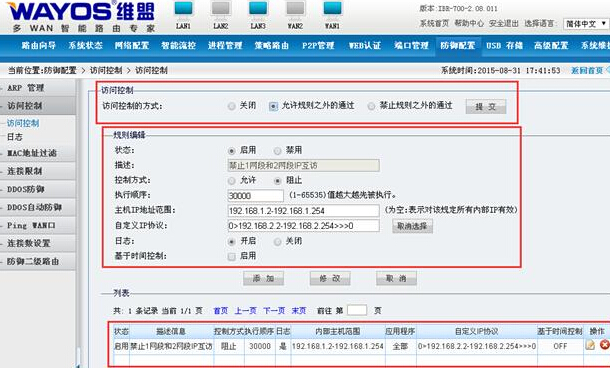Click the 主机IP地址范围 input field

pos(303,211)
